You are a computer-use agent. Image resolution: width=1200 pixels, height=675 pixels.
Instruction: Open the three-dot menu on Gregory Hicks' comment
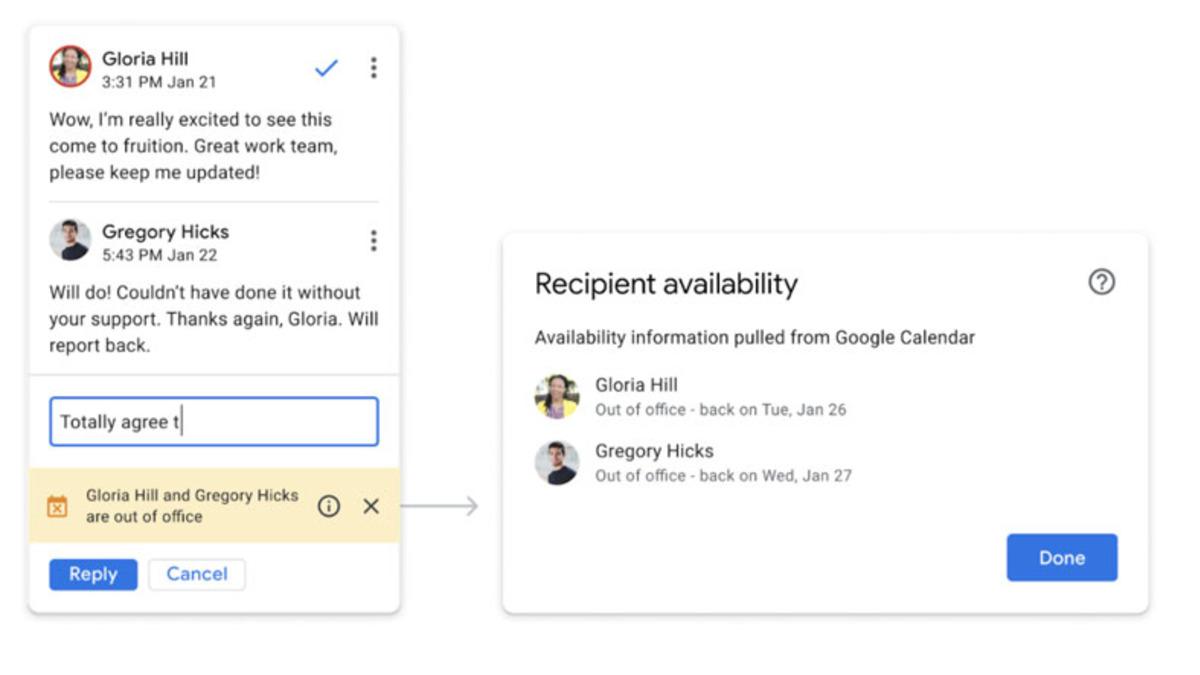(x=371, y=238)
